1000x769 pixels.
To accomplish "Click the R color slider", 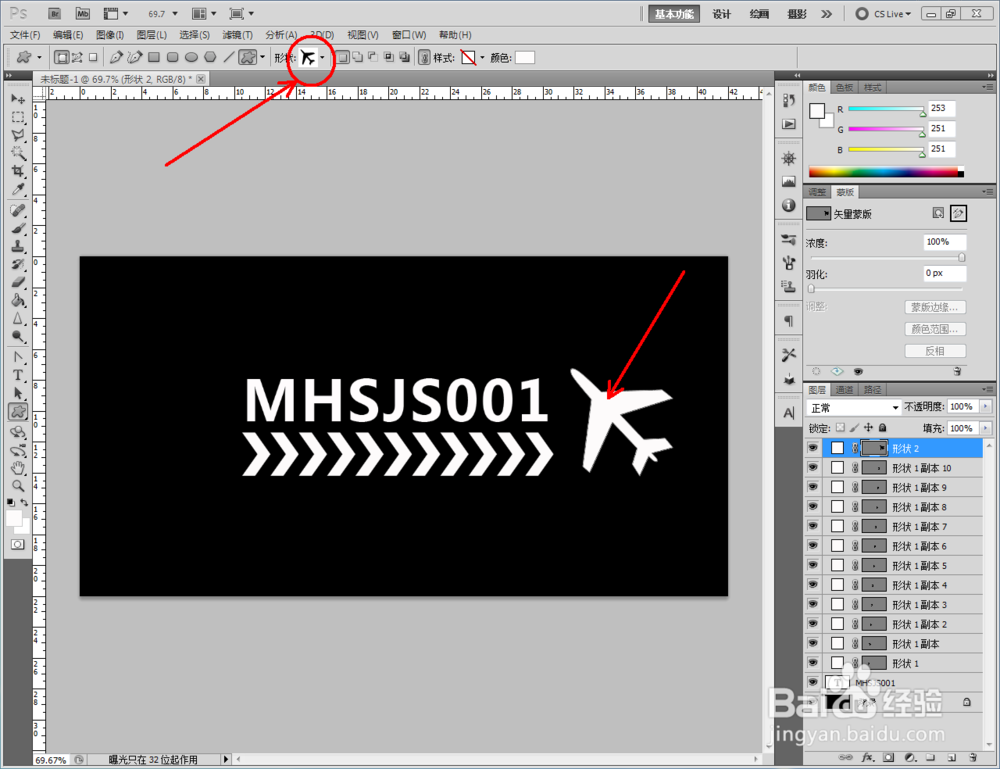I will click(x=886, y=110).
